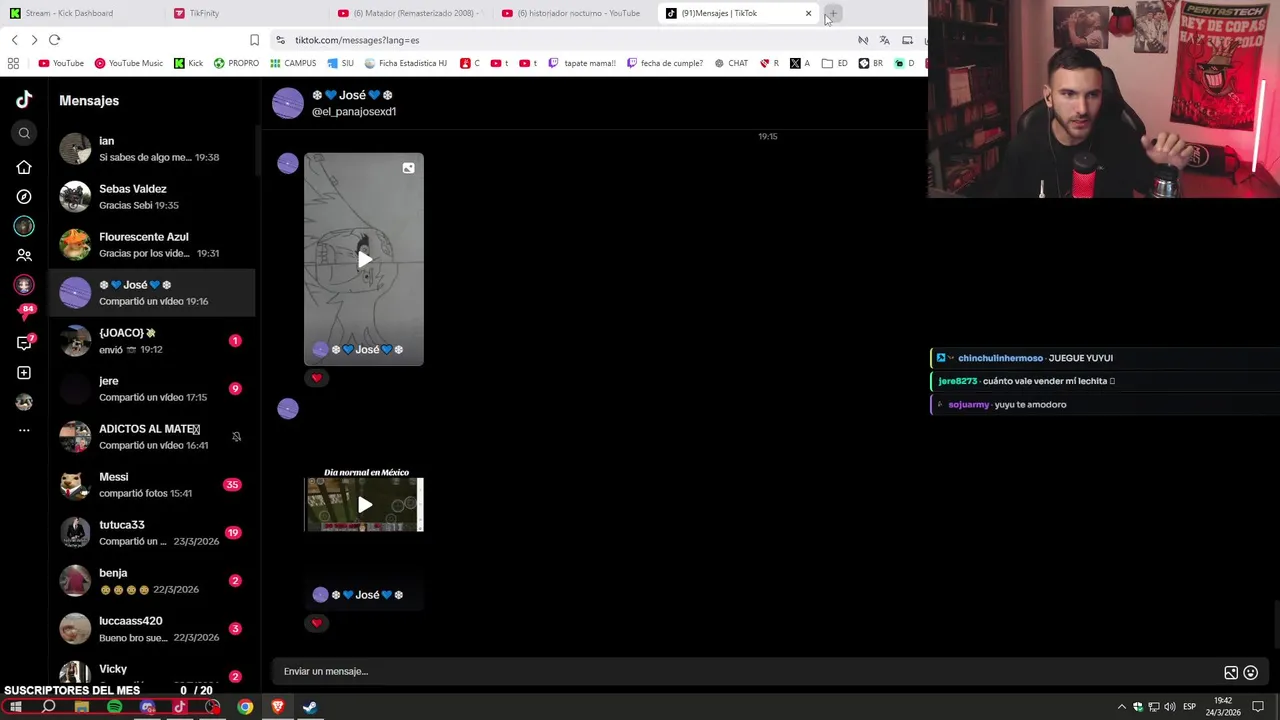The width and height of the screenshot is (1280, 720).
Task: Open Steam from the taskbar
Action: point(310,707)
